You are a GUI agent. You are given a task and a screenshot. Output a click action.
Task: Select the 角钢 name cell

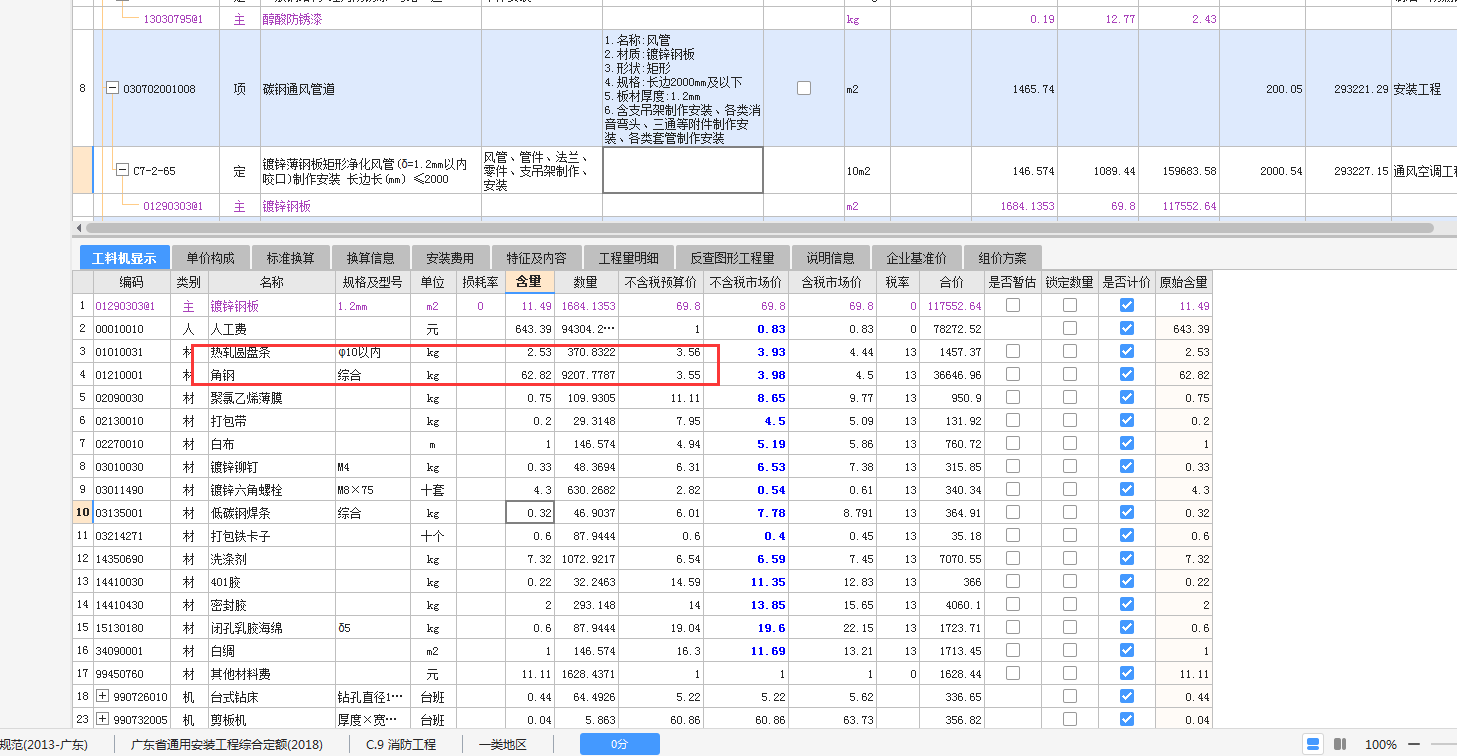pos(271,375)
